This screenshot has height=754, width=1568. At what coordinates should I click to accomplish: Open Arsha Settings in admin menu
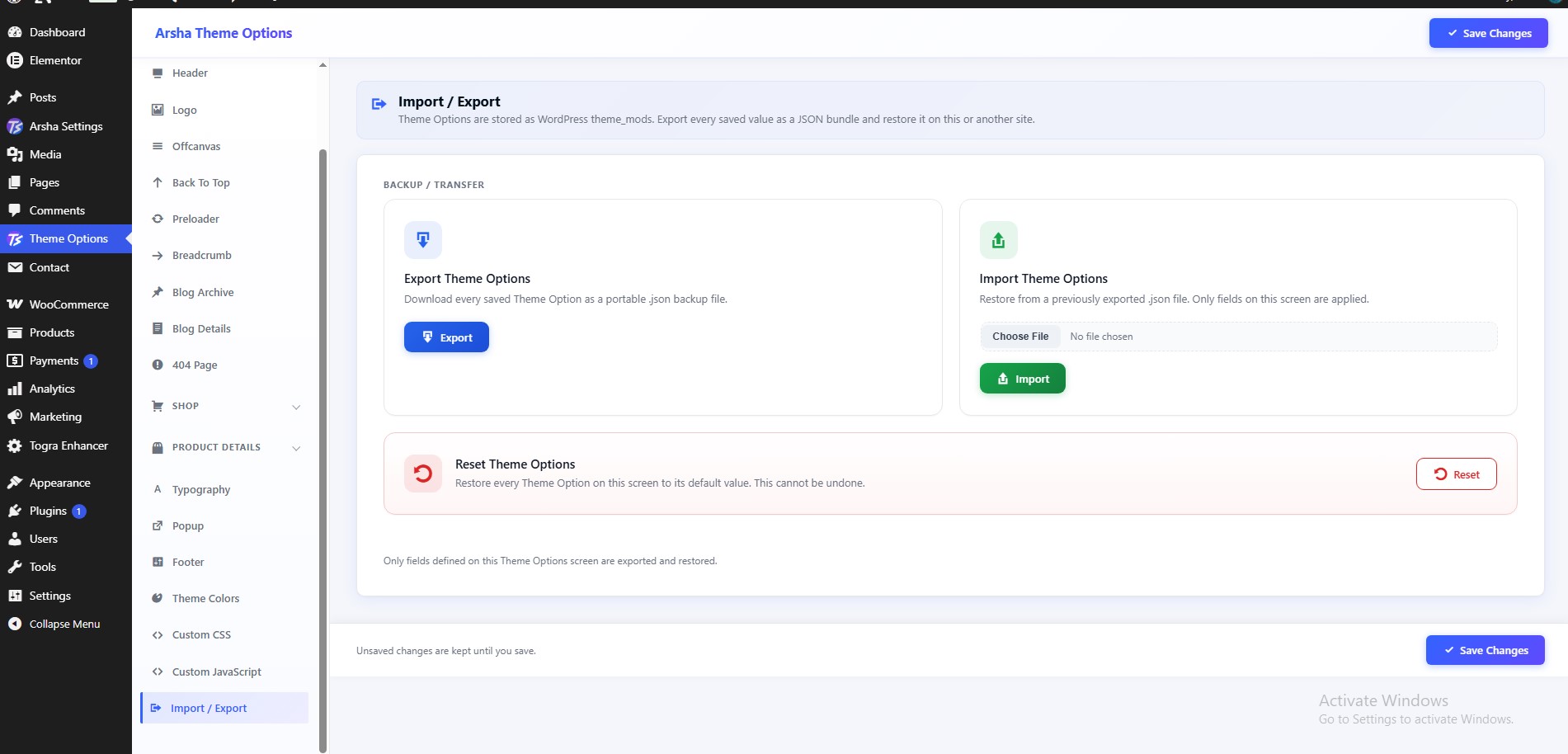click(x=66, y=126)
